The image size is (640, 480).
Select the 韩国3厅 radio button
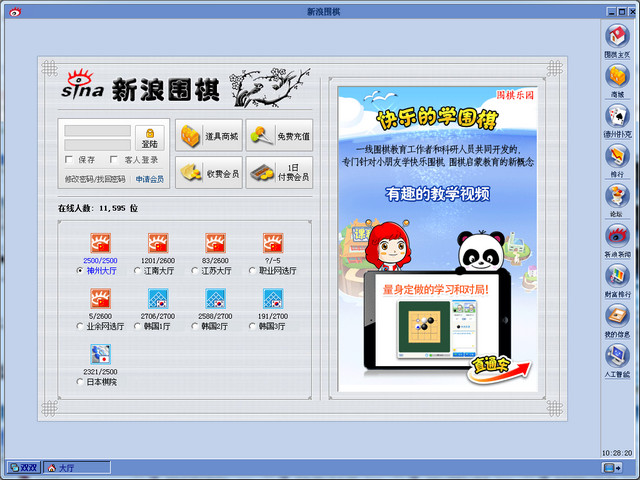tap(252, 326)
